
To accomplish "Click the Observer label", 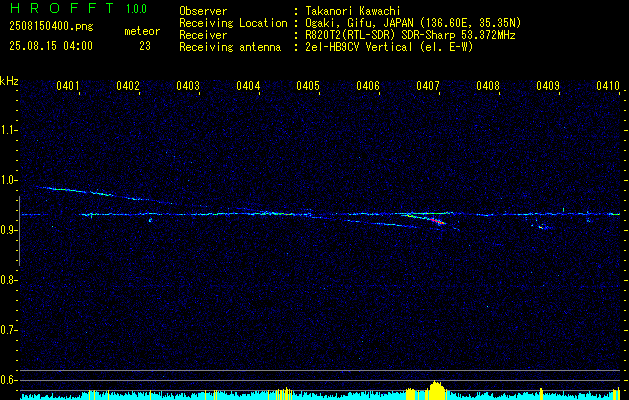I will point(203,11).
